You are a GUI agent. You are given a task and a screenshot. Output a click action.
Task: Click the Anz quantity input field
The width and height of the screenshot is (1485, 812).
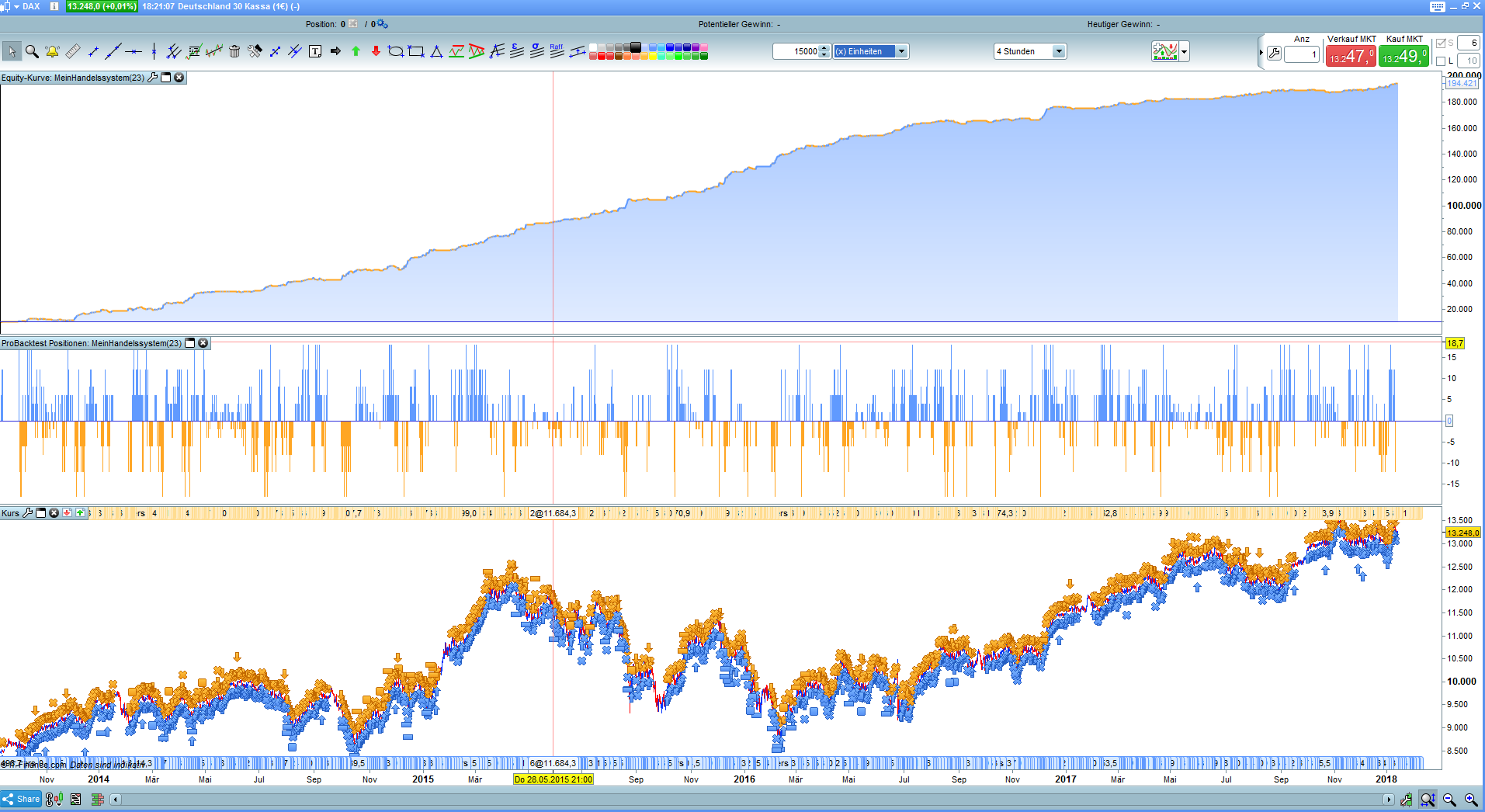[x=1302, y=54]
